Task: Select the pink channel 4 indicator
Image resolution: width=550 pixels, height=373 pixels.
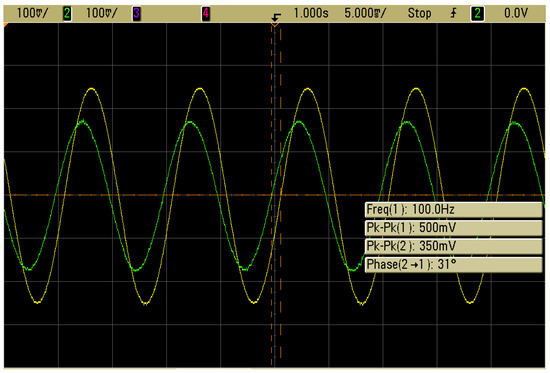Action: (x=206, y=14)
